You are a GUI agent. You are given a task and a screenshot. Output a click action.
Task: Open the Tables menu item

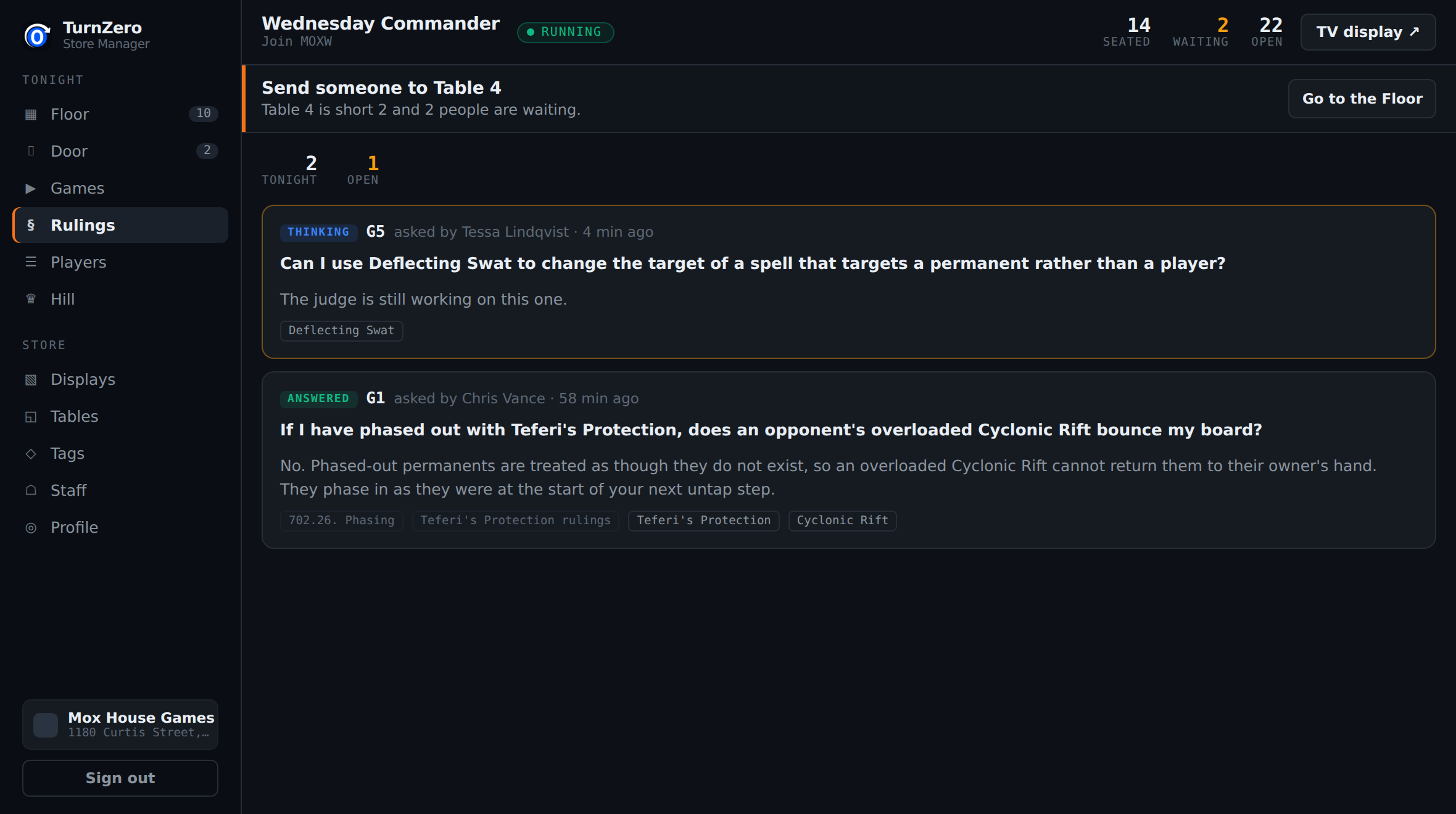coord(120,416)
